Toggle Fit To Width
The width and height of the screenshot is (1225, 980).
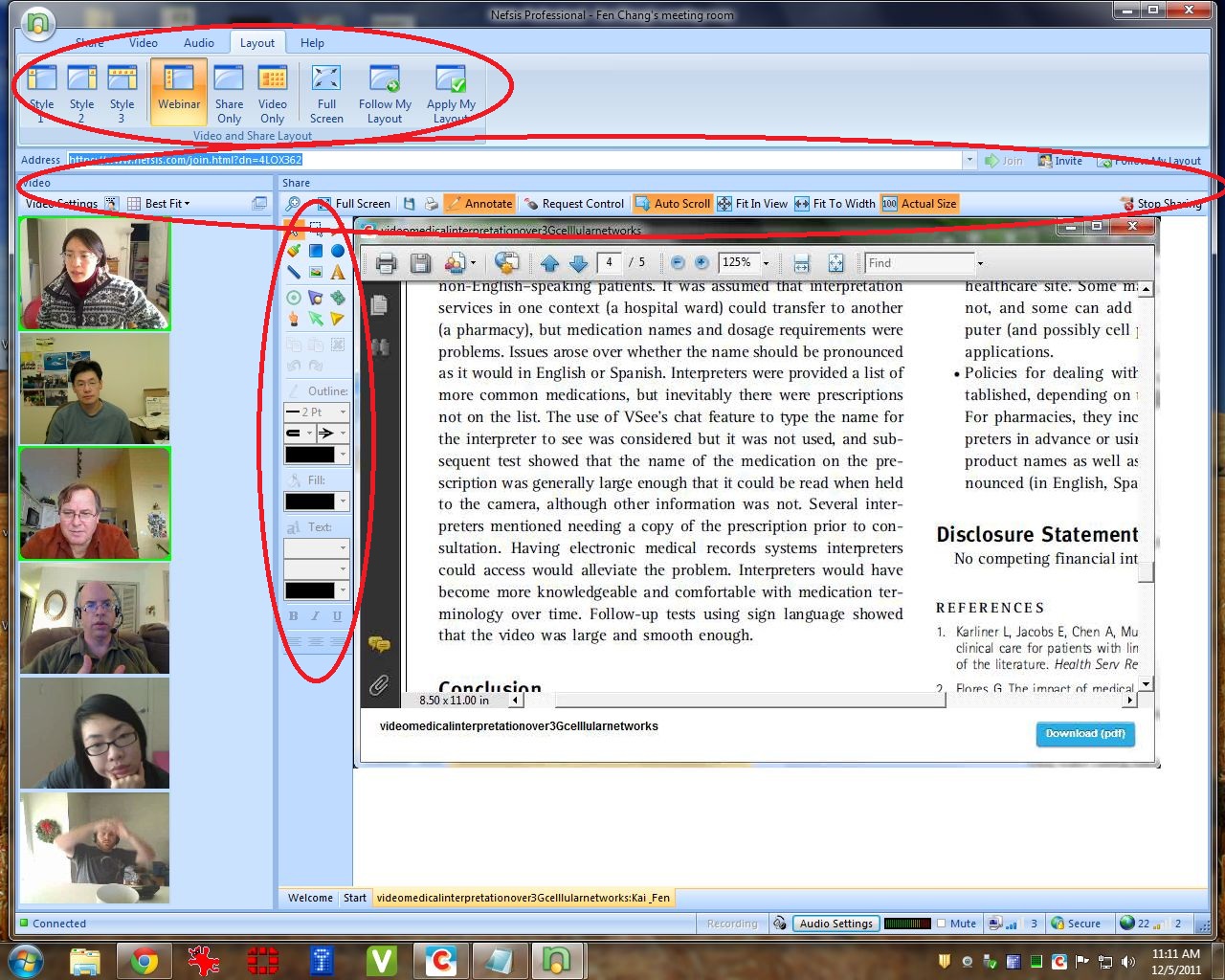835,204
